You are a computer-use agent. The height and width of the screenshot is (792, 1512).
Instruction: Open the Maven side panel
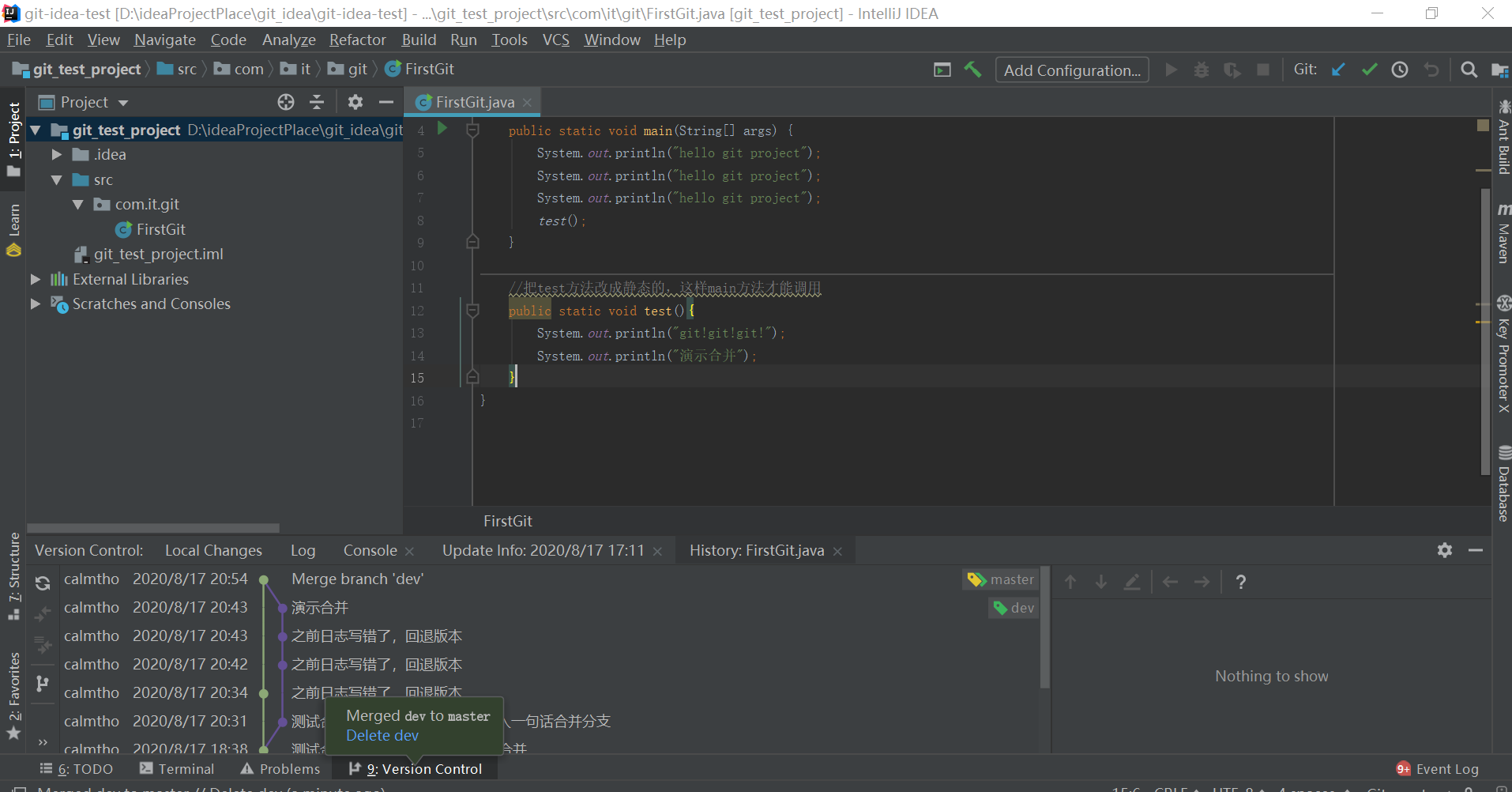pos(1503,233)
